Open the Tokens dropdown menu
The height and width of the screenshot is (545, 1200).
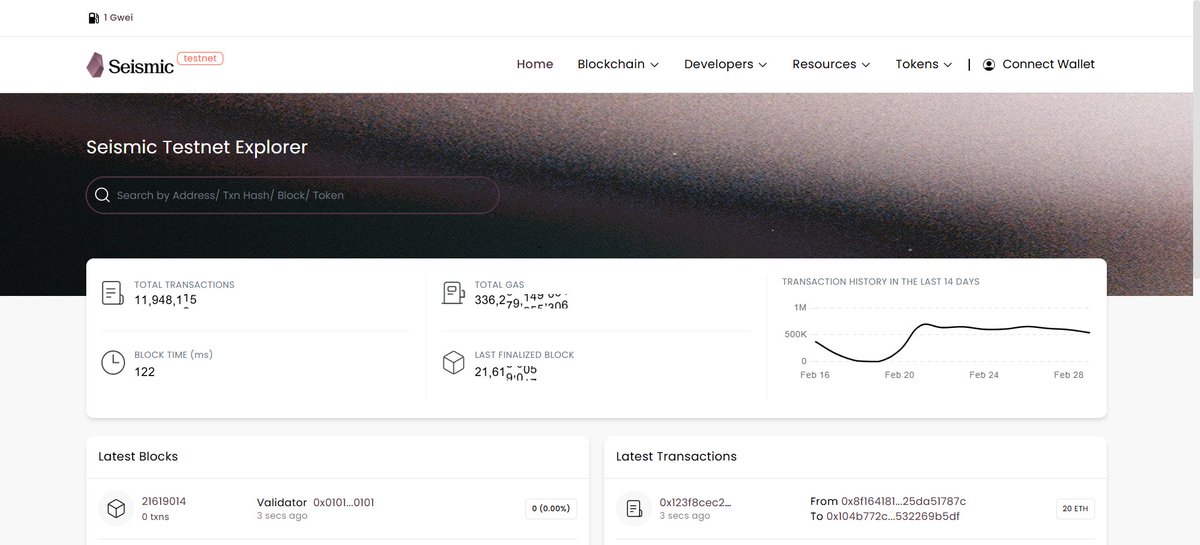(923, 64)
